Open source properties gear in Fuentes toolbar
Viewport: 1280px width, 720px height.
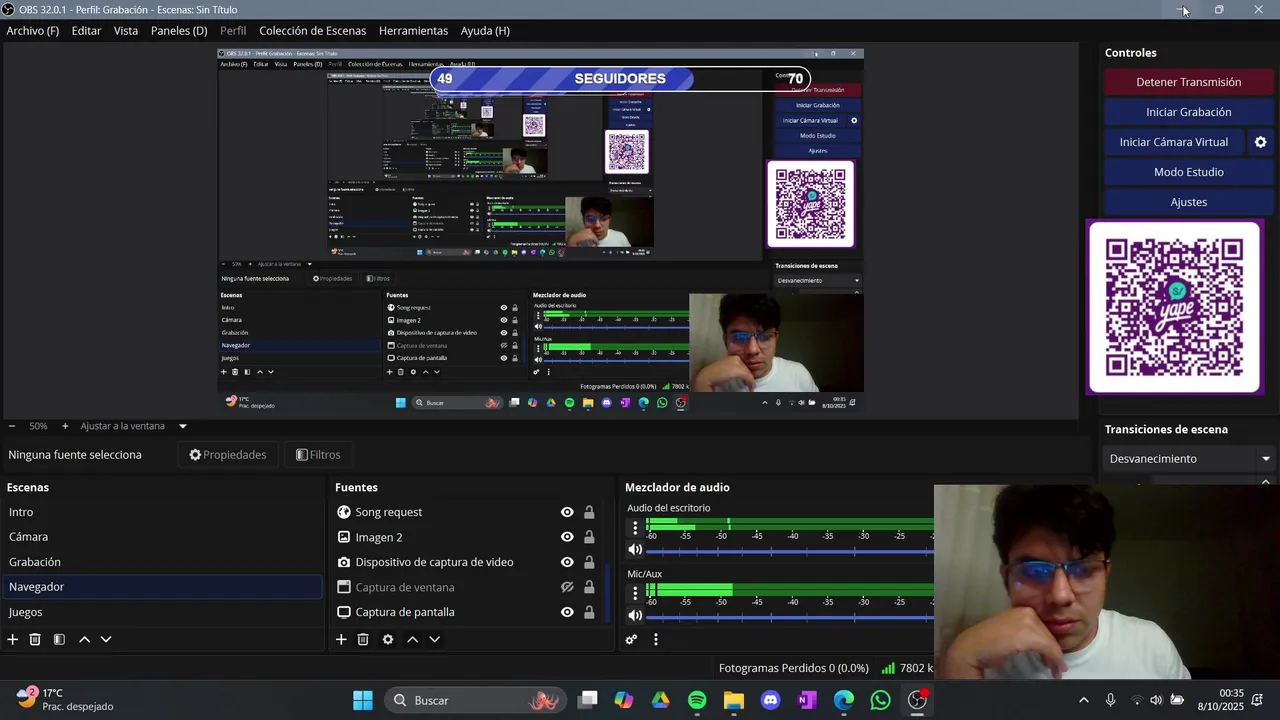(x=388, y=639)
